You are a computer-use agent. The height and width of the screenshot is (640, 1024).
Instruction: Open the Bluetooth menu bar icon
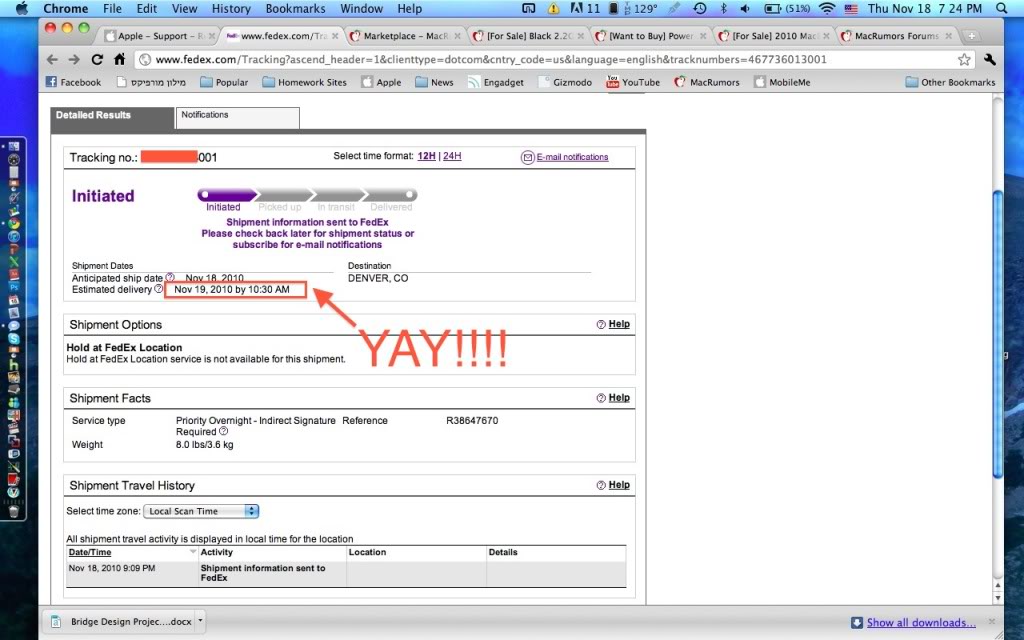[x=723, y=8]
